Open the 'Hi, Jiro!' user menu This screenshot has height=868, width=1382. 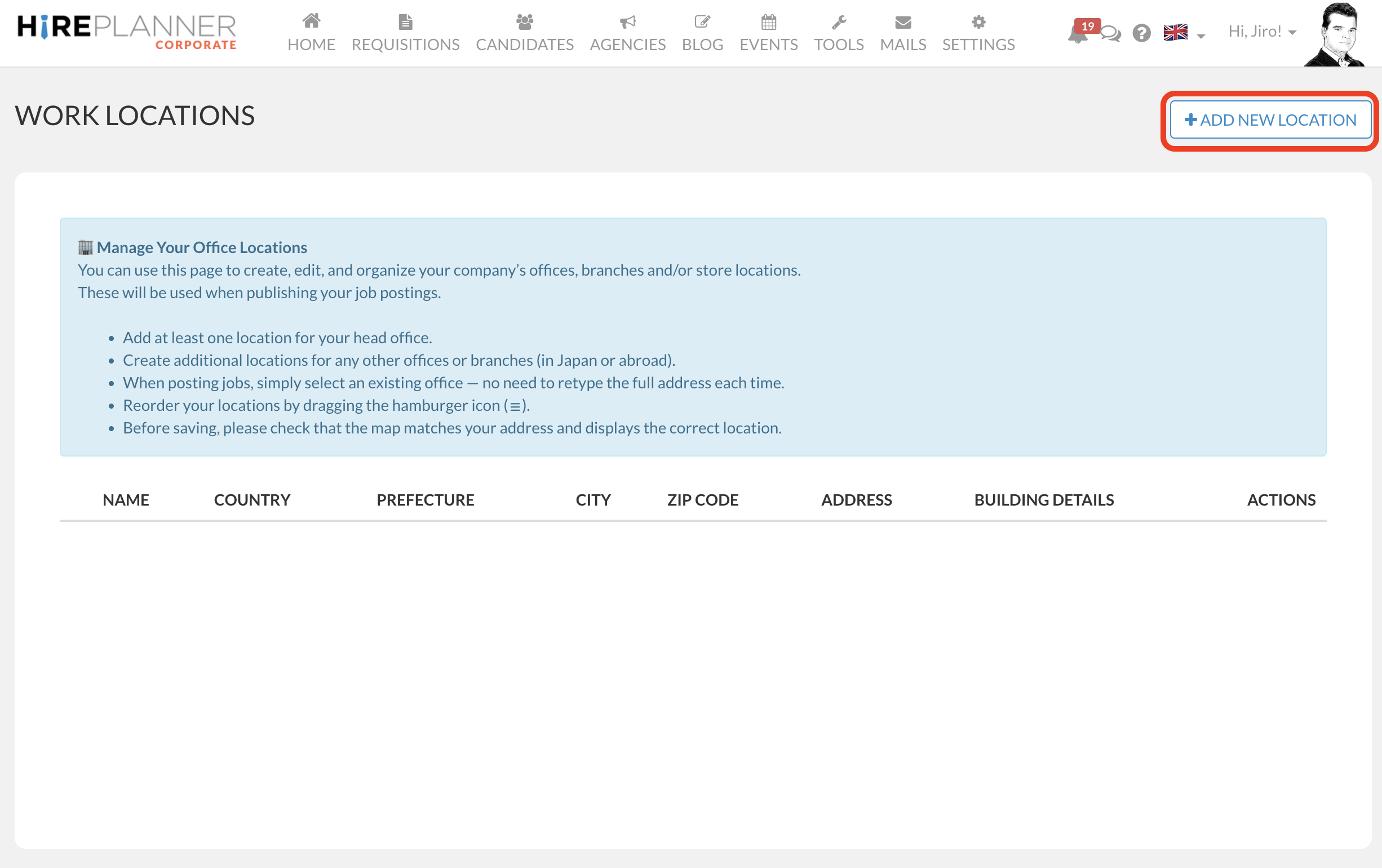point(1262,32)
